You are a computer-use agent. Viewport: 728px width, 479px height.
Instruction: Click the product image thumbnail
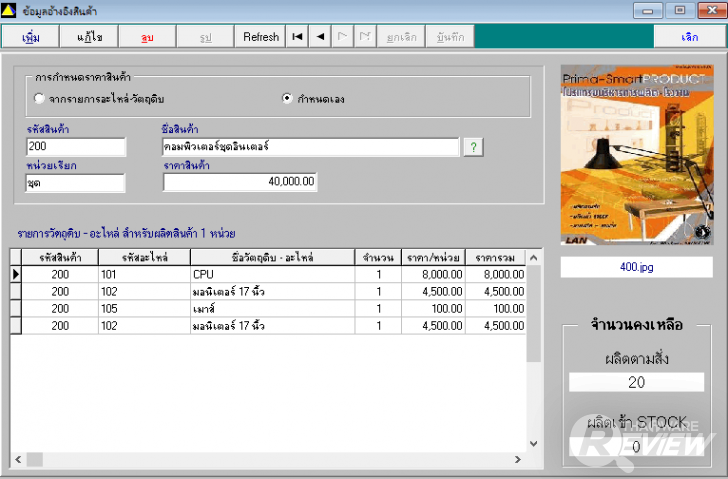[x=637, y=155]
